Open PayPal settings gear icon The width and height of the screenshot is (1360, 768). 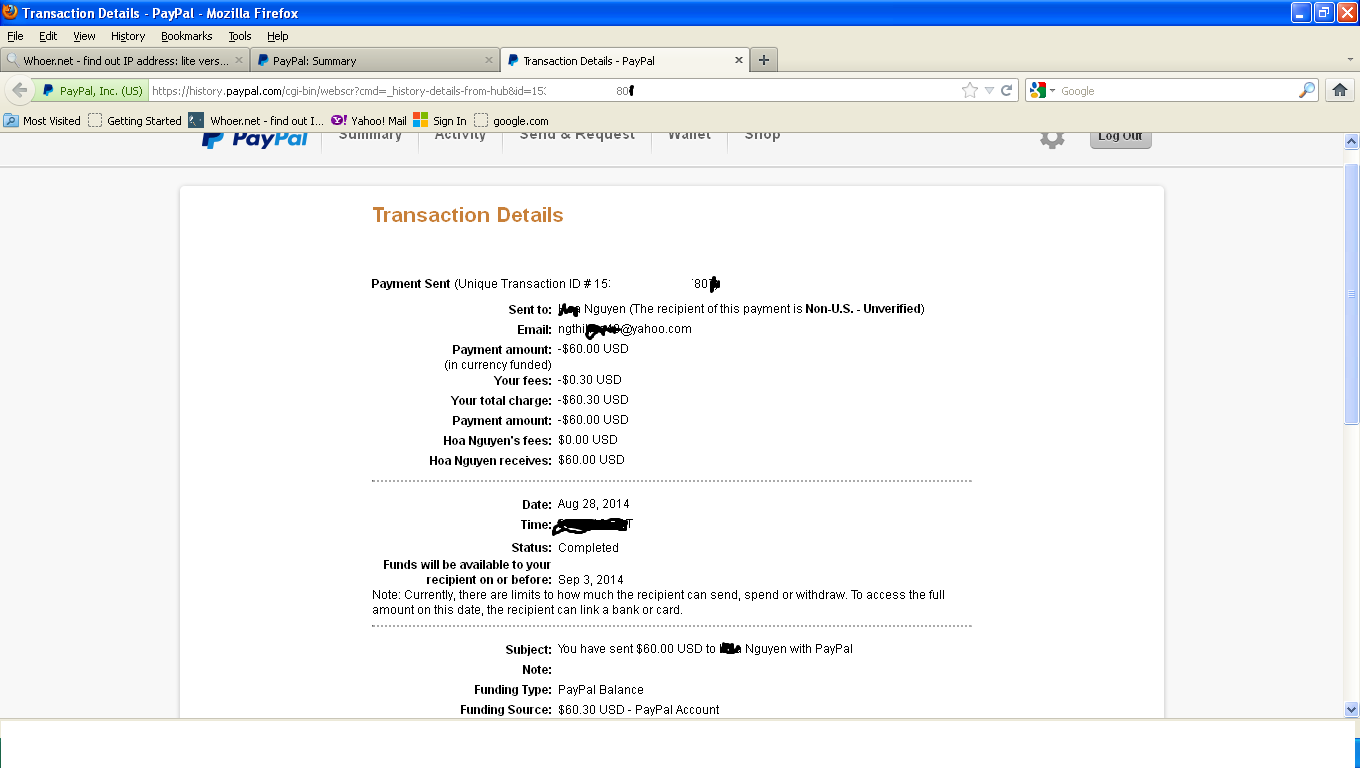1052,139
